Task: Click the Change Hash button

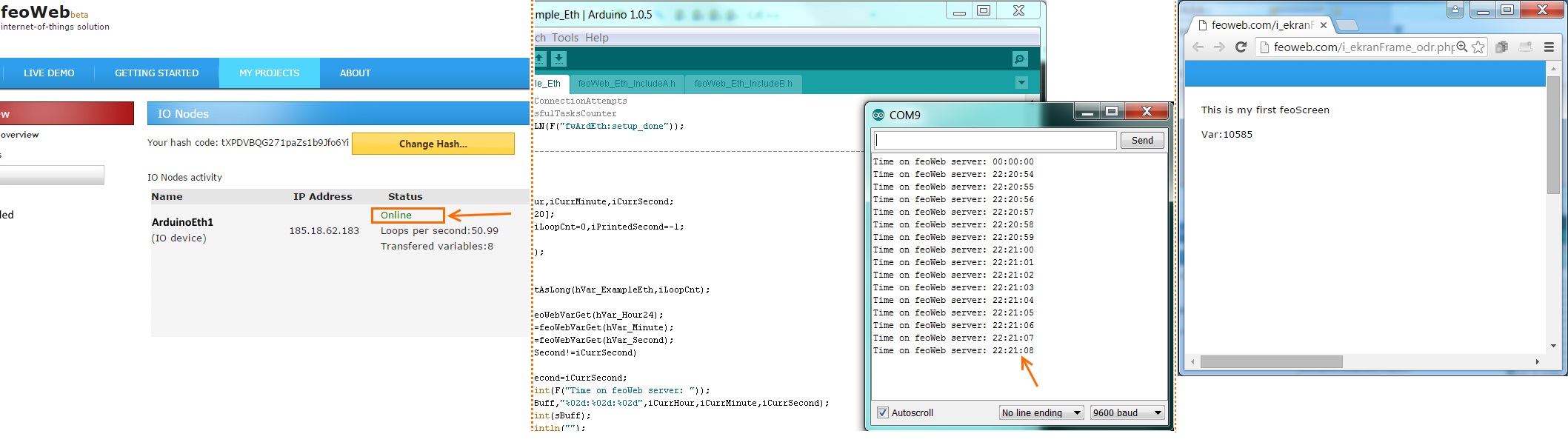Action: pyautogui.click(x=433, y=144)
